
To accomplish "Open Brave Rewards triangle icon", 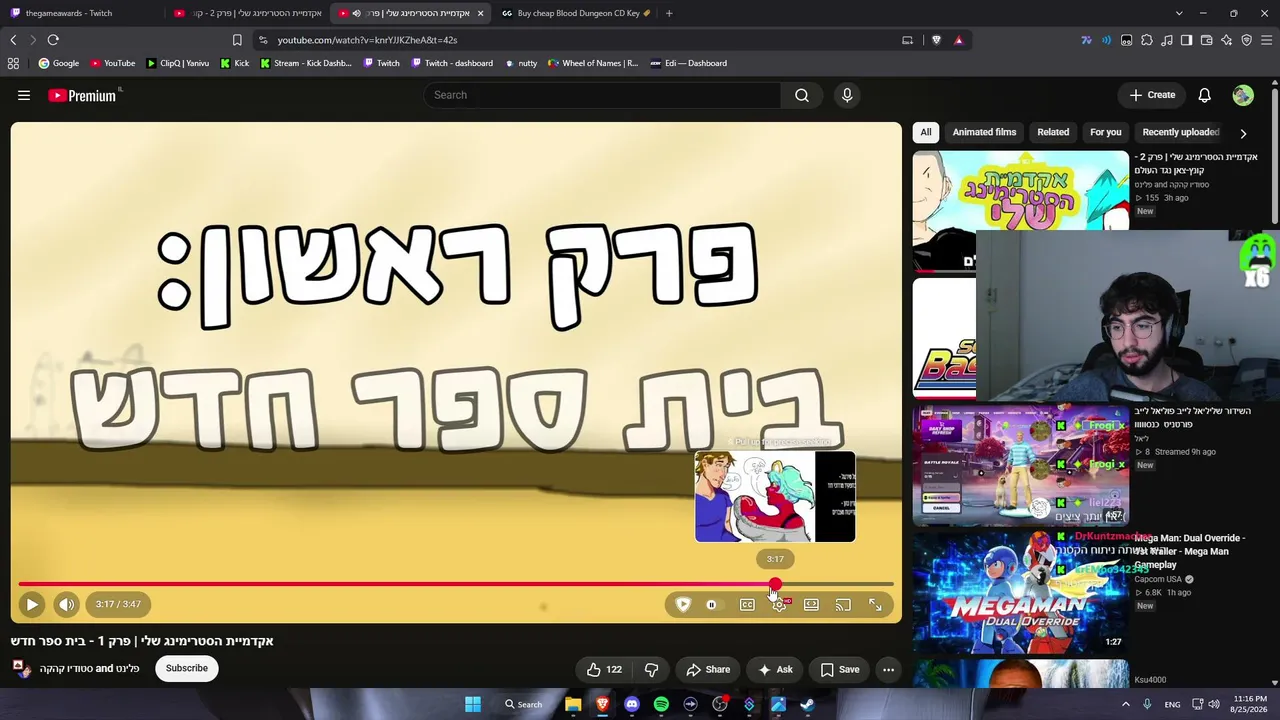I will click(959, 40).
